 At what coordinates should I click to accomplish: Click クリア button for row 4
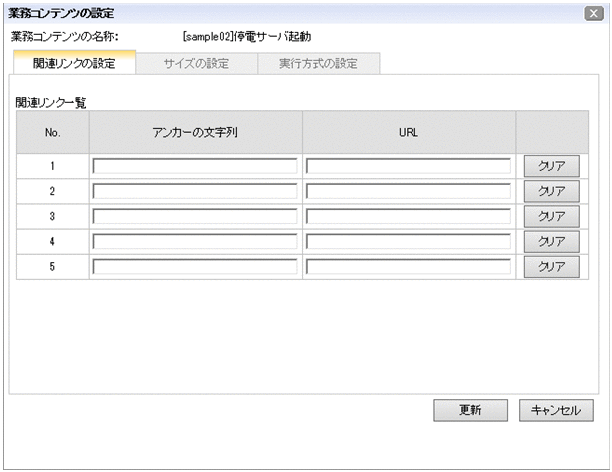point(552,241)
